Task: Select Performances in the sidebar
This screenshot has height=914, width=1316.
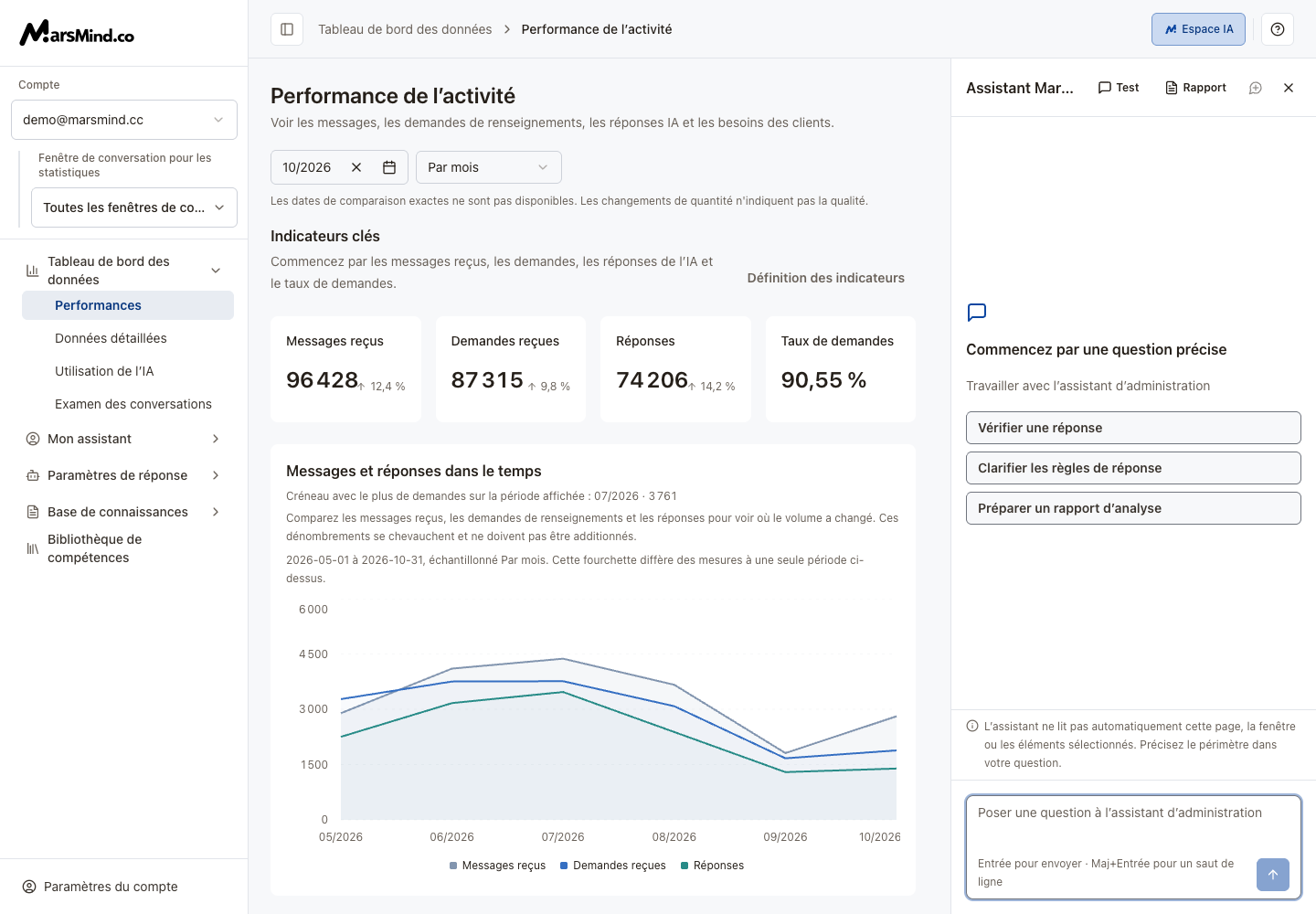Action: pyautogui.click(x=128, y=305)
